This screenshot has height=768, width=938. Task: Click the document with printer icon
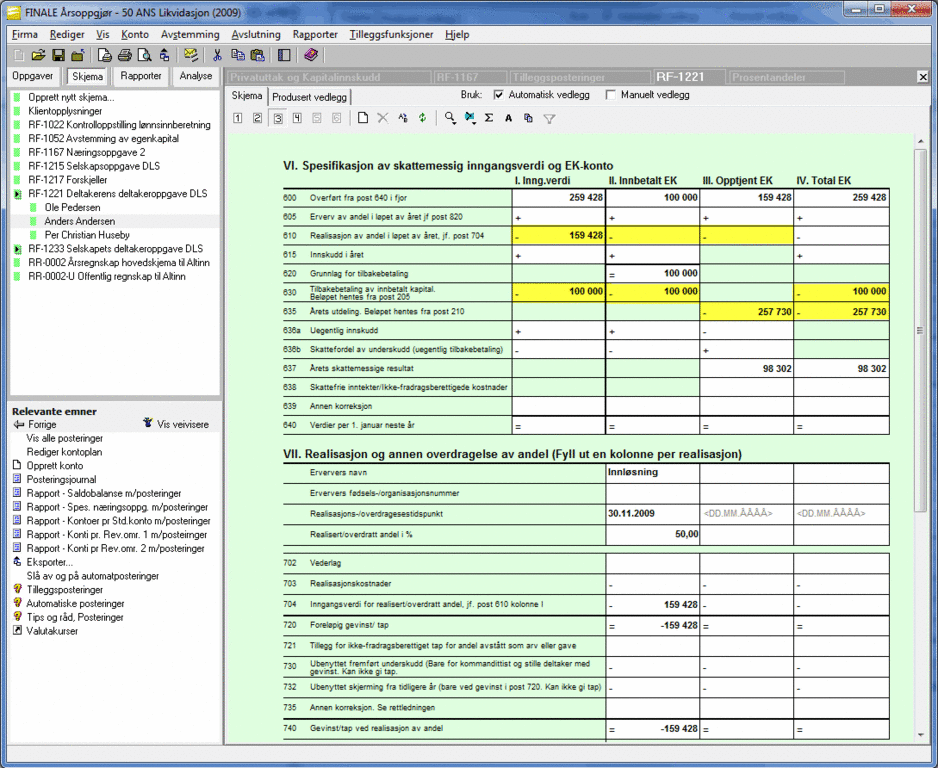point(105,56)
